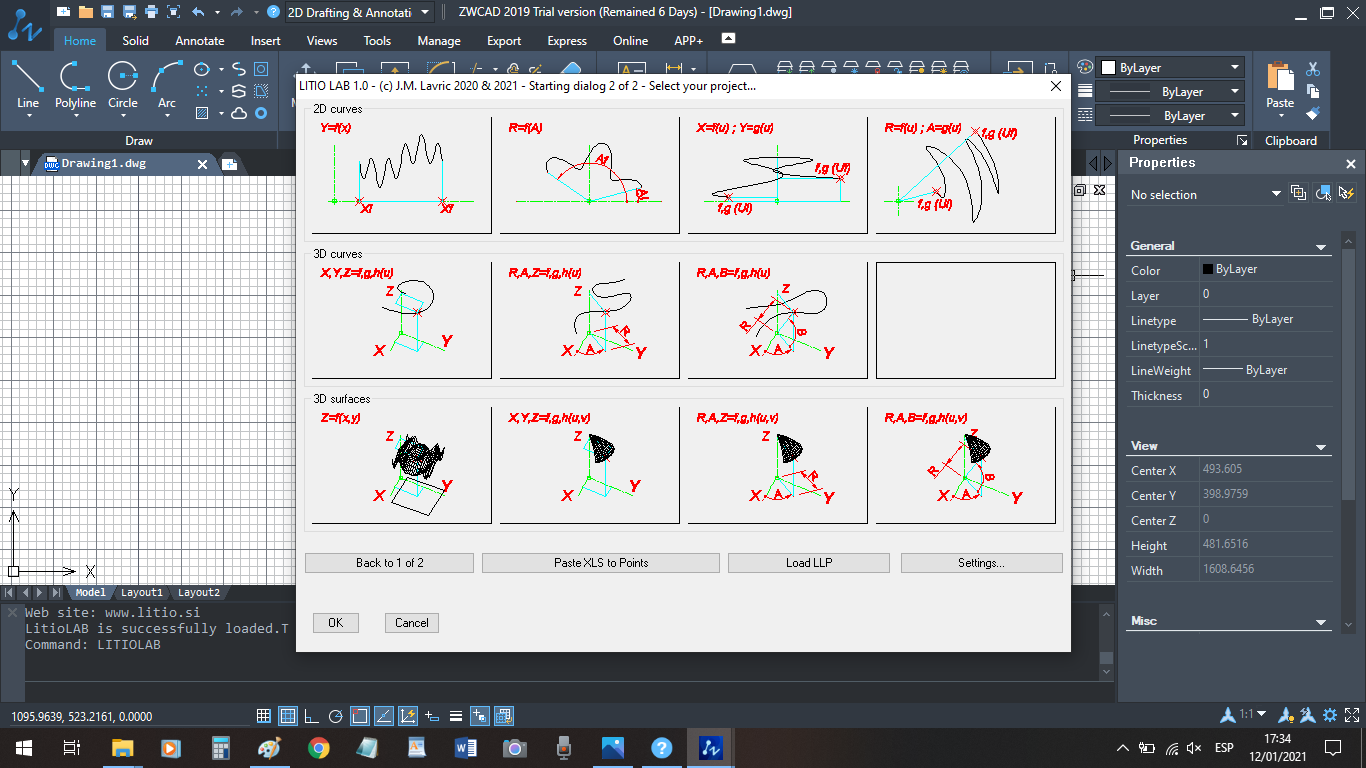Select the Revision cloud tool in Draw panel
Screen dimensions: 1366x768
click(239, 113)
